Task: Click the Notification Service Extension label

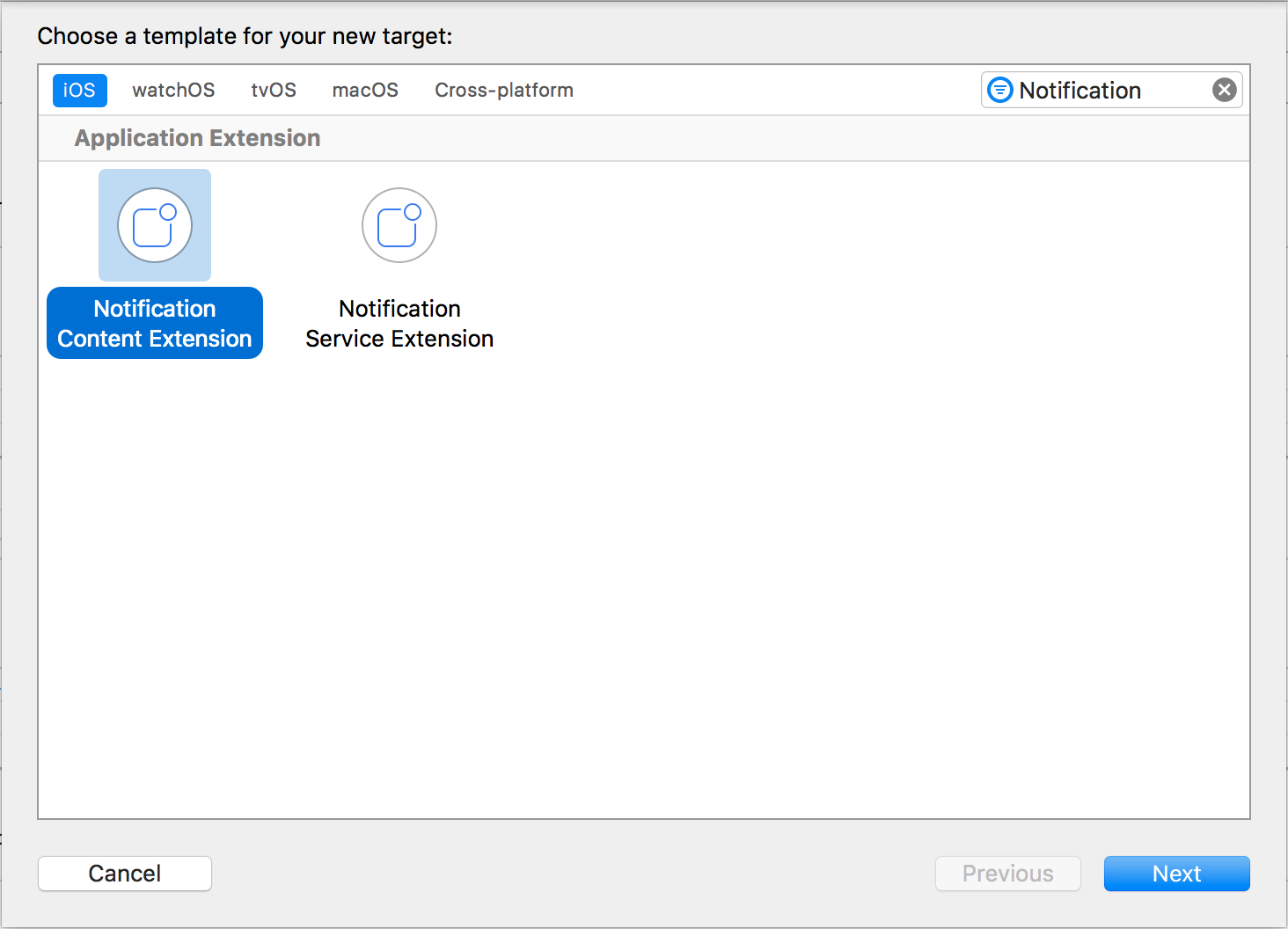Action: pos(399,323)
